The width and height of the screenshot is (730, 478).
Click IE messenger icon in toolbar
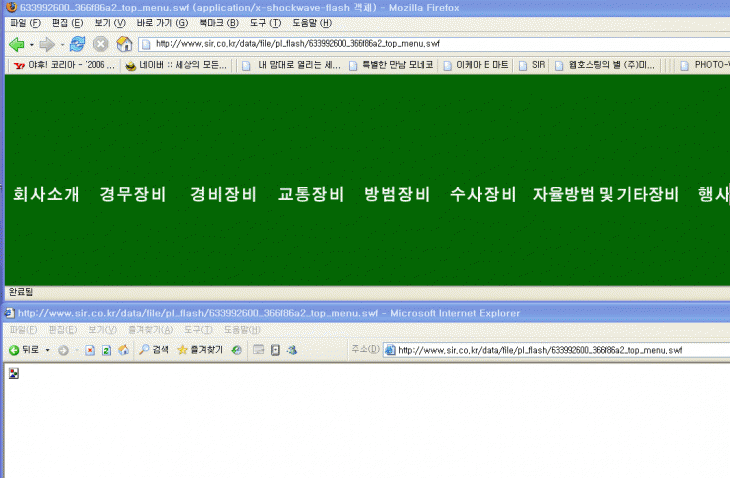pos(292,350)
